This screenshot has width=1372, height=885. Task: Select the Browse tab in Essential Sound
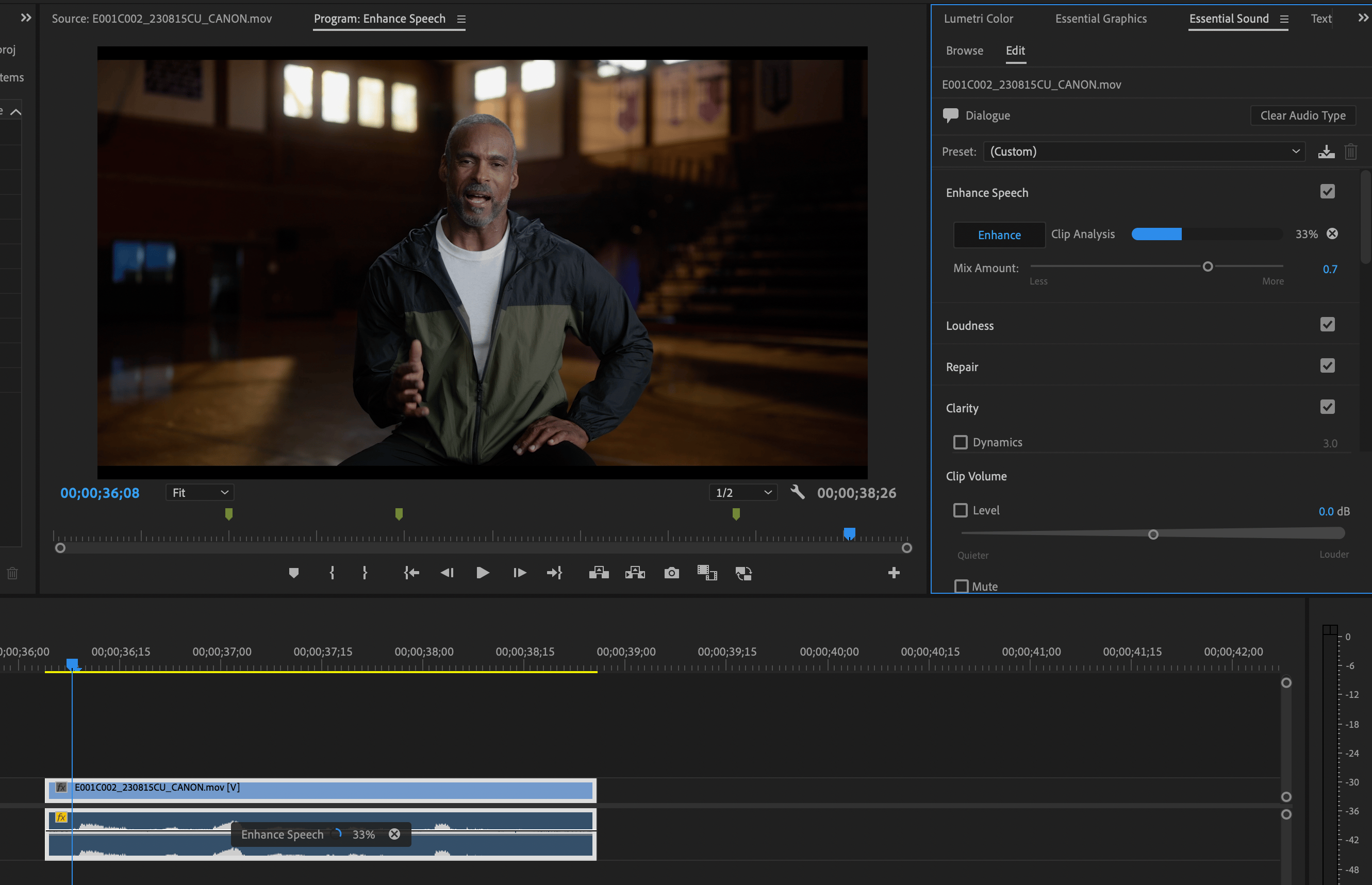click(964, 49)
